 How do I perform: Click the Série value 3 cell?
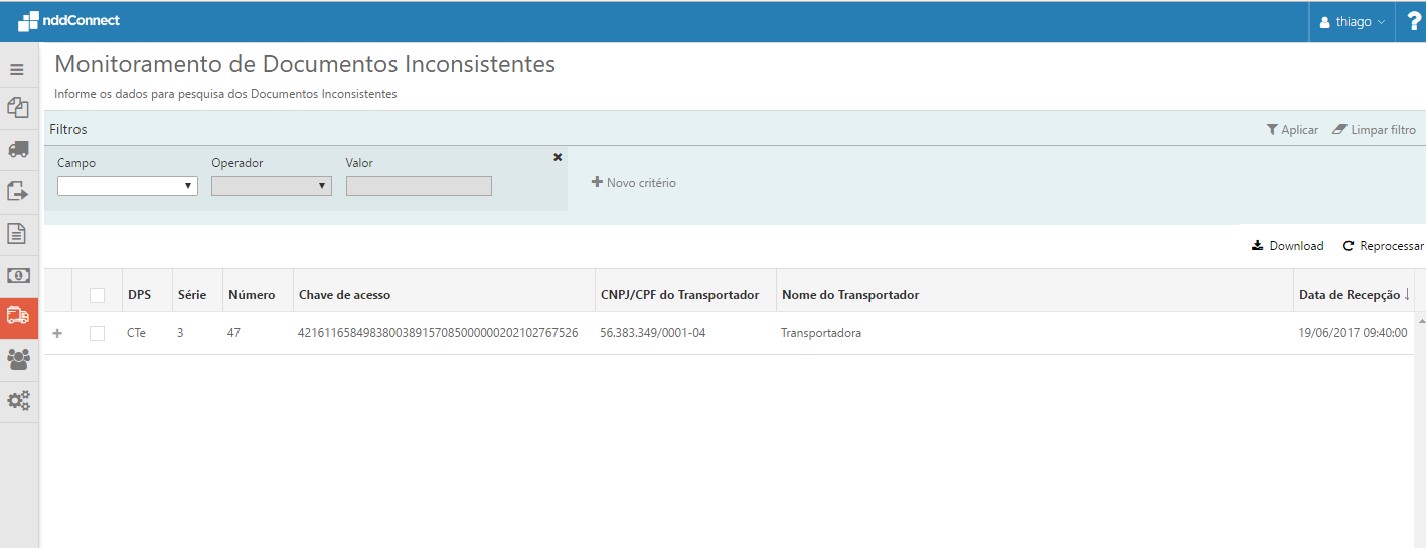180,333
